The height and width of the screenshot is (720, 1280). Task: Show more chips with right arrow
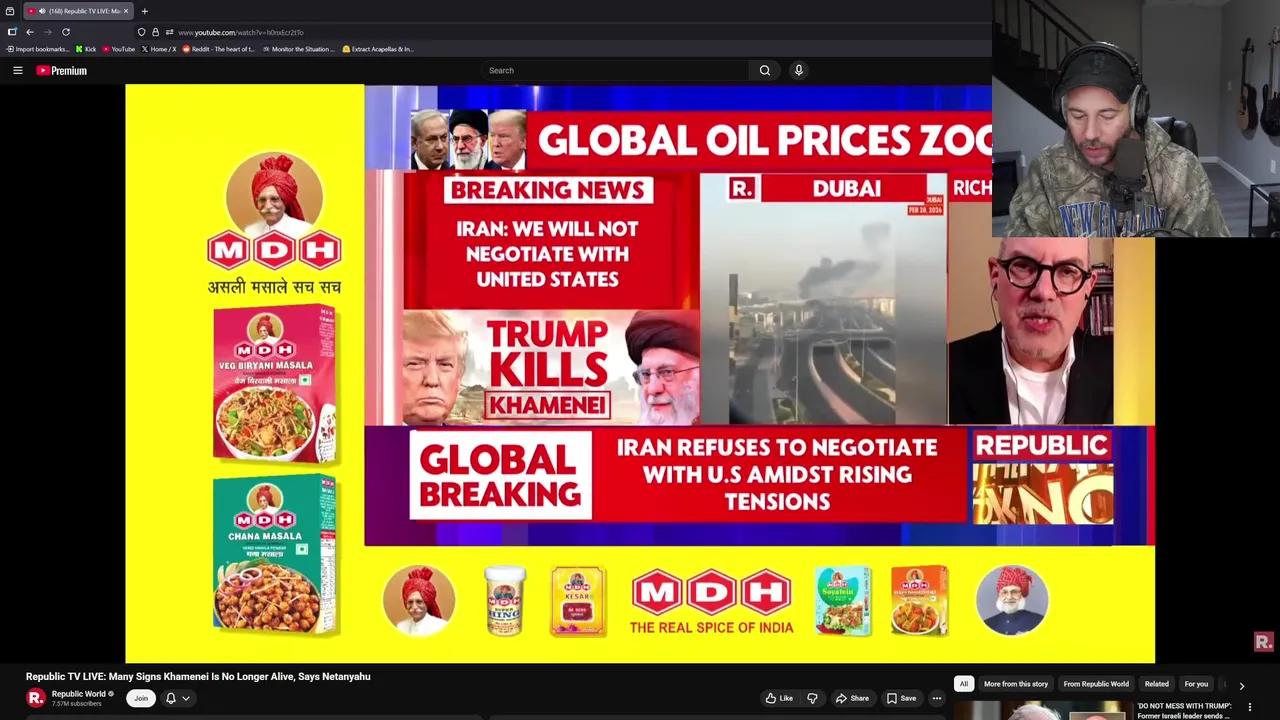1242,685
